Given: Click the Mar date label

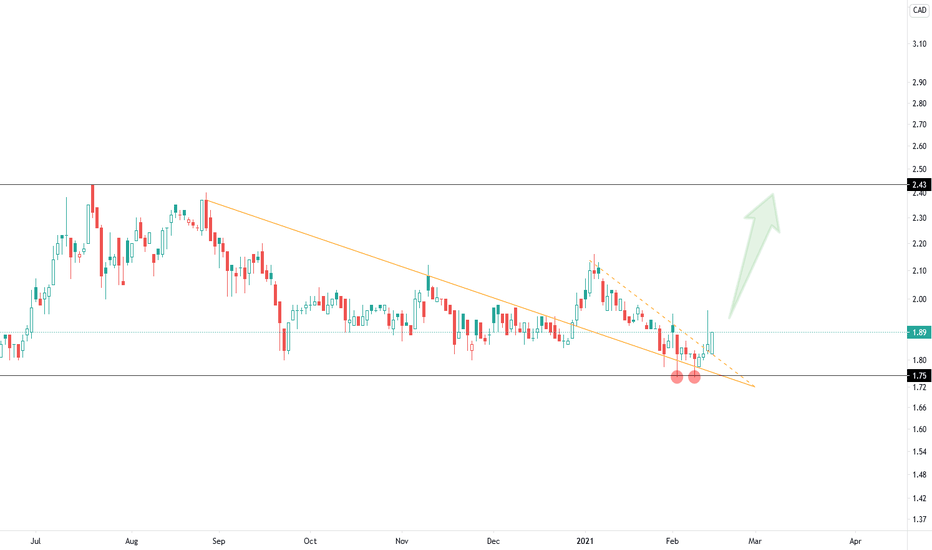Looking at the screenshot, I should tap(755, 541).
